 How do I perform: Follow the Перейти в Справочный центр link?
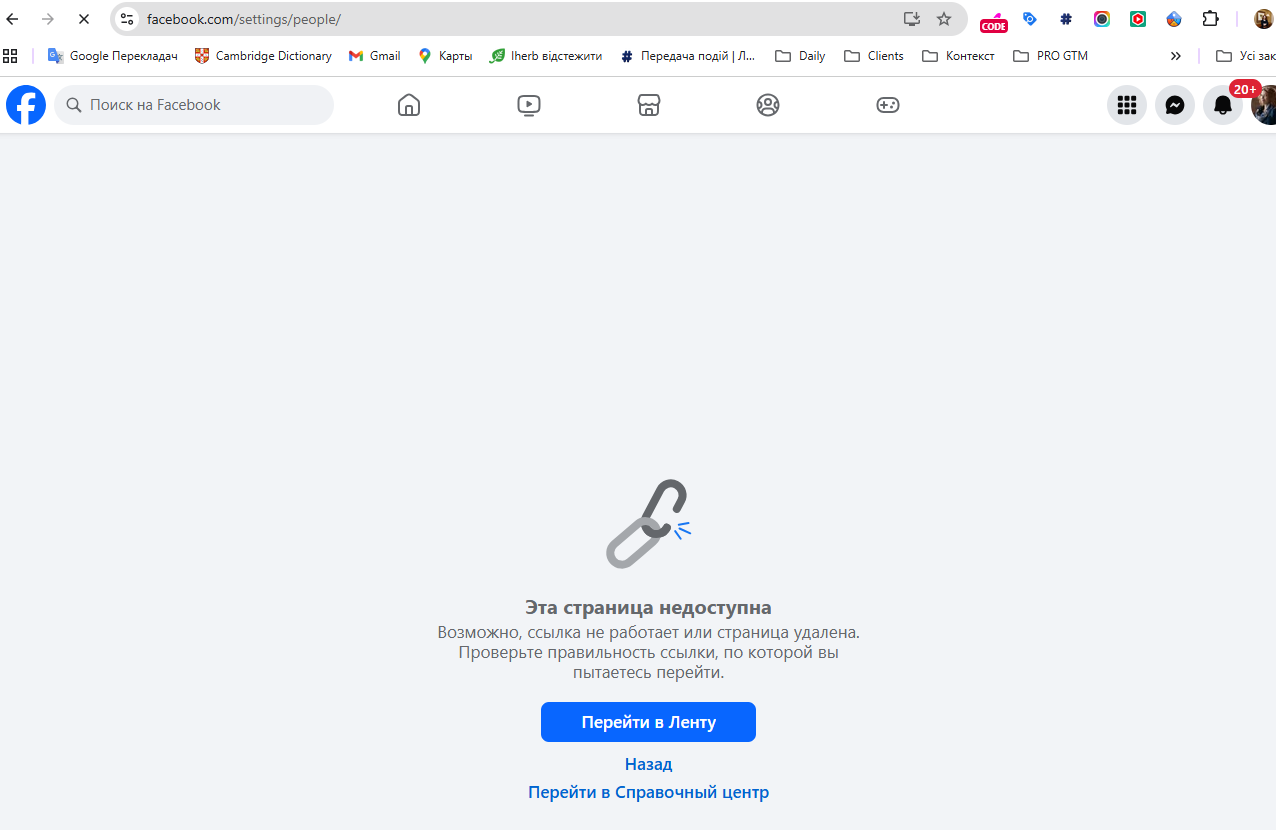[648, 792]
